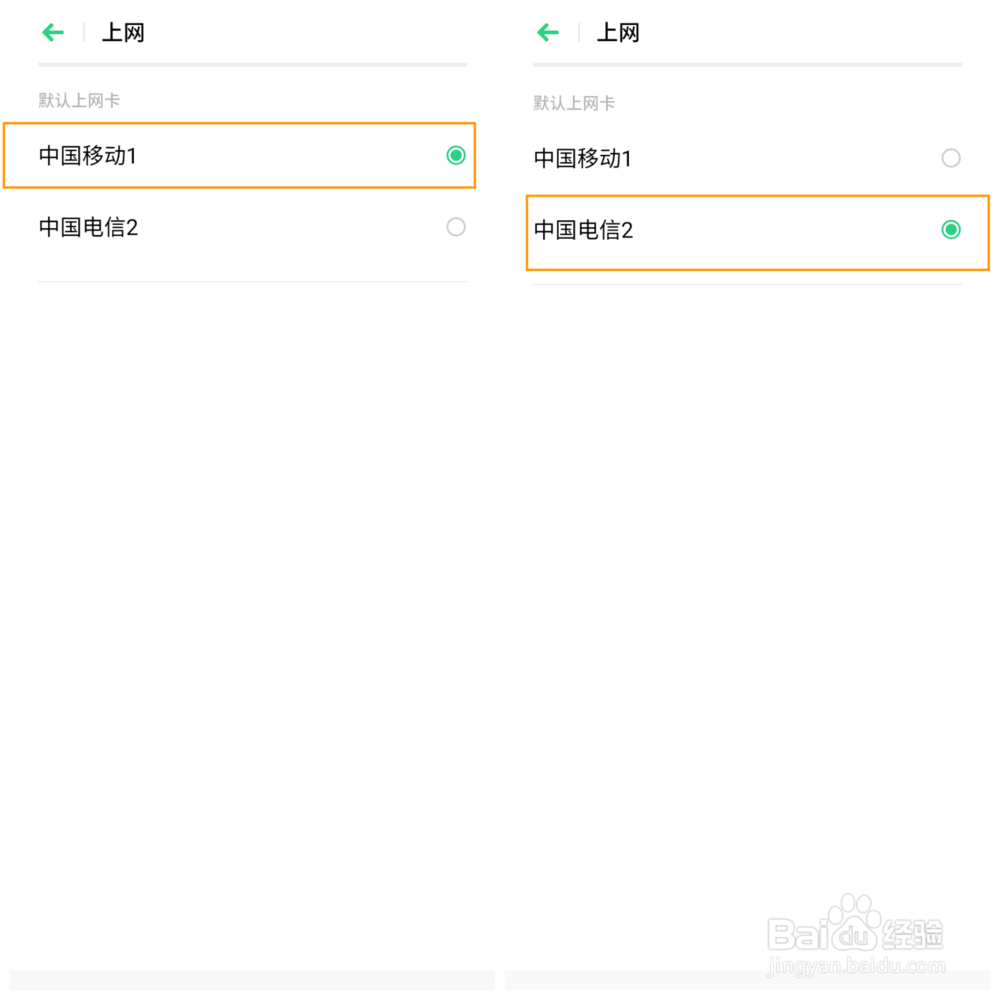1000x1000 pixels.
Task: Select the unselected 中国电信2 radio in left screen
Action: coord(456,227)
